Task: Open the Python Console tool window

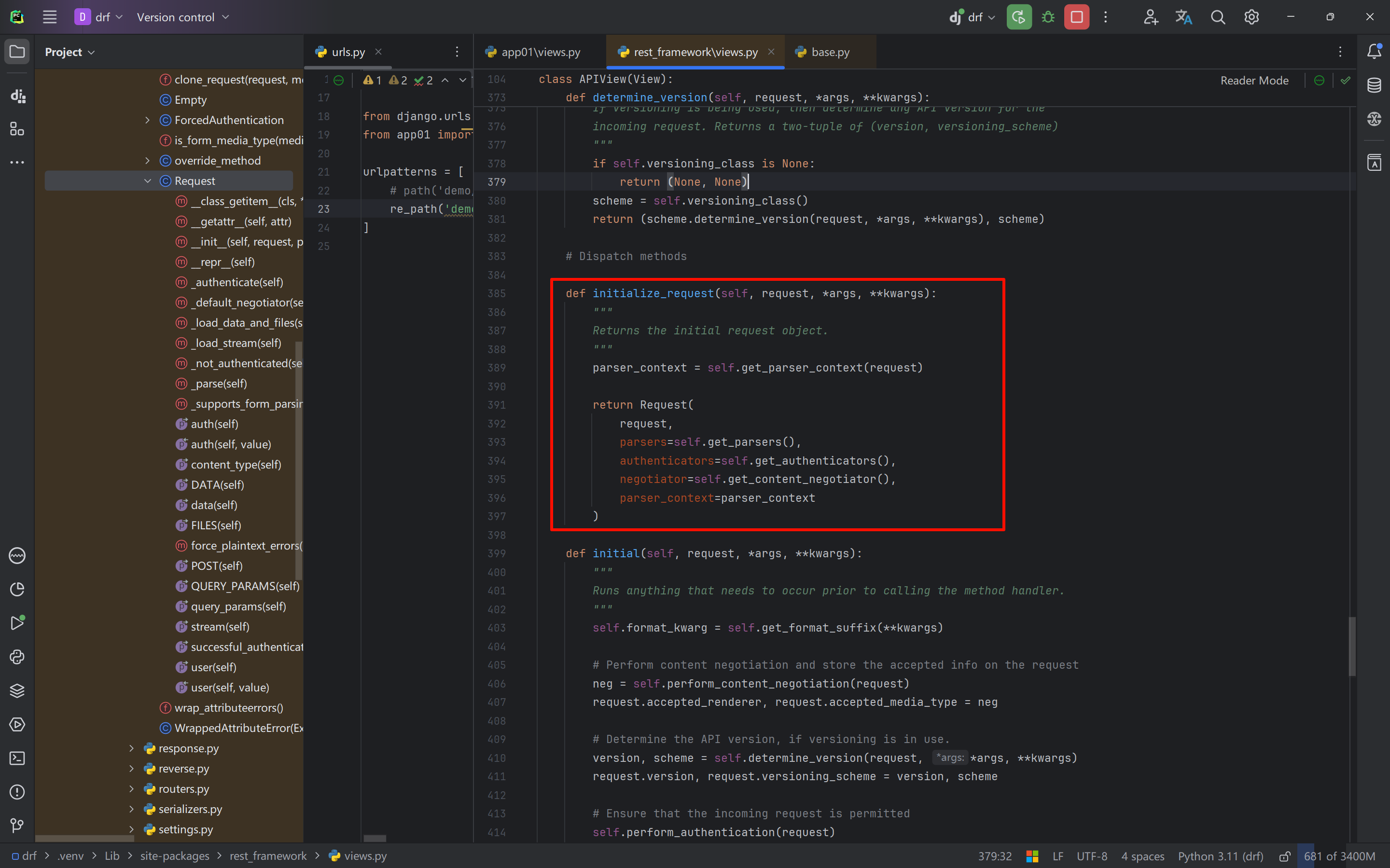Action: tap(17, 657)
